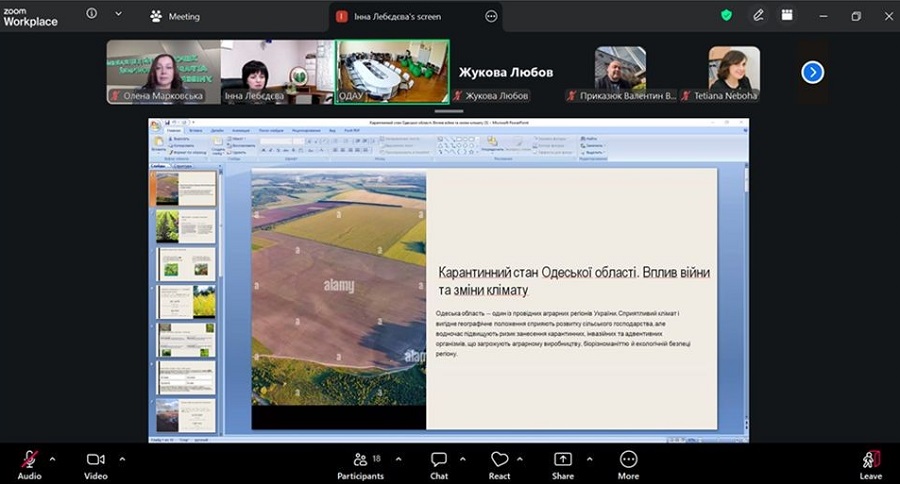Select the seventh slide thumbnail at bottom
This screenshot has width=900, height=484.
point(185,416)
